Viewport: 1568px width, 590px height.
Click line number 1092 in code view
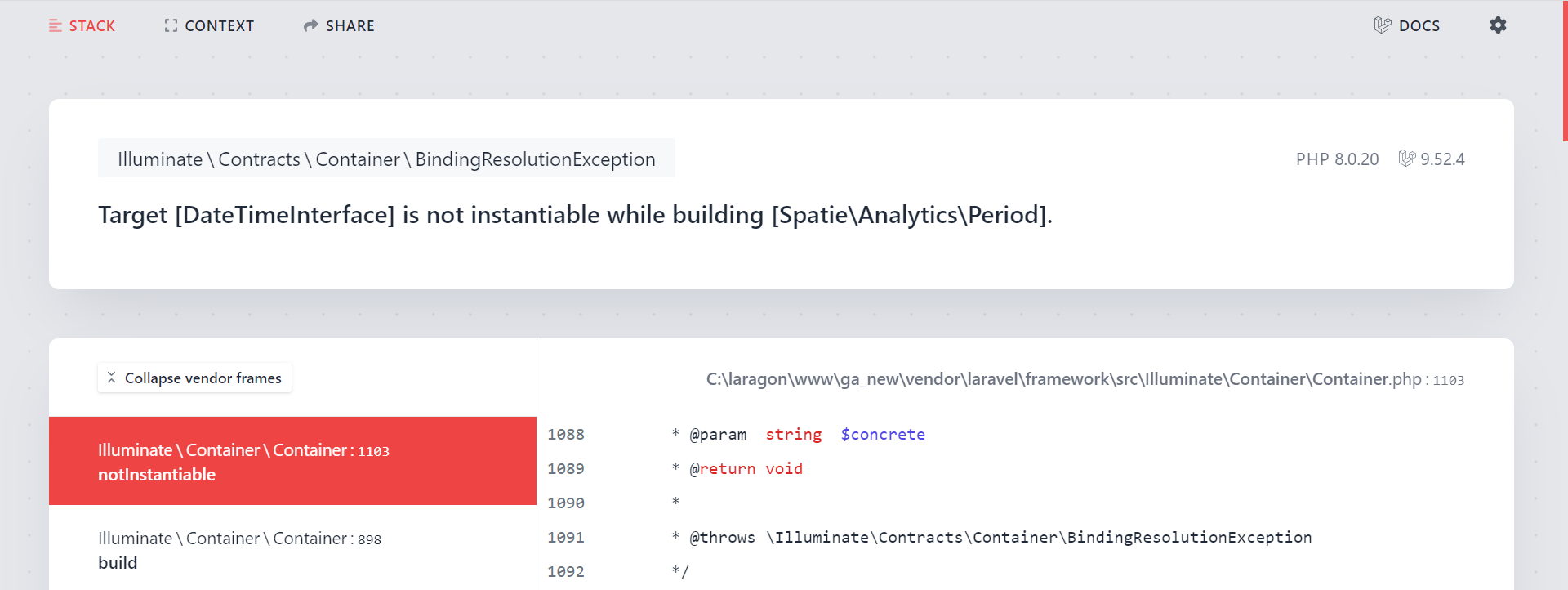566,572
